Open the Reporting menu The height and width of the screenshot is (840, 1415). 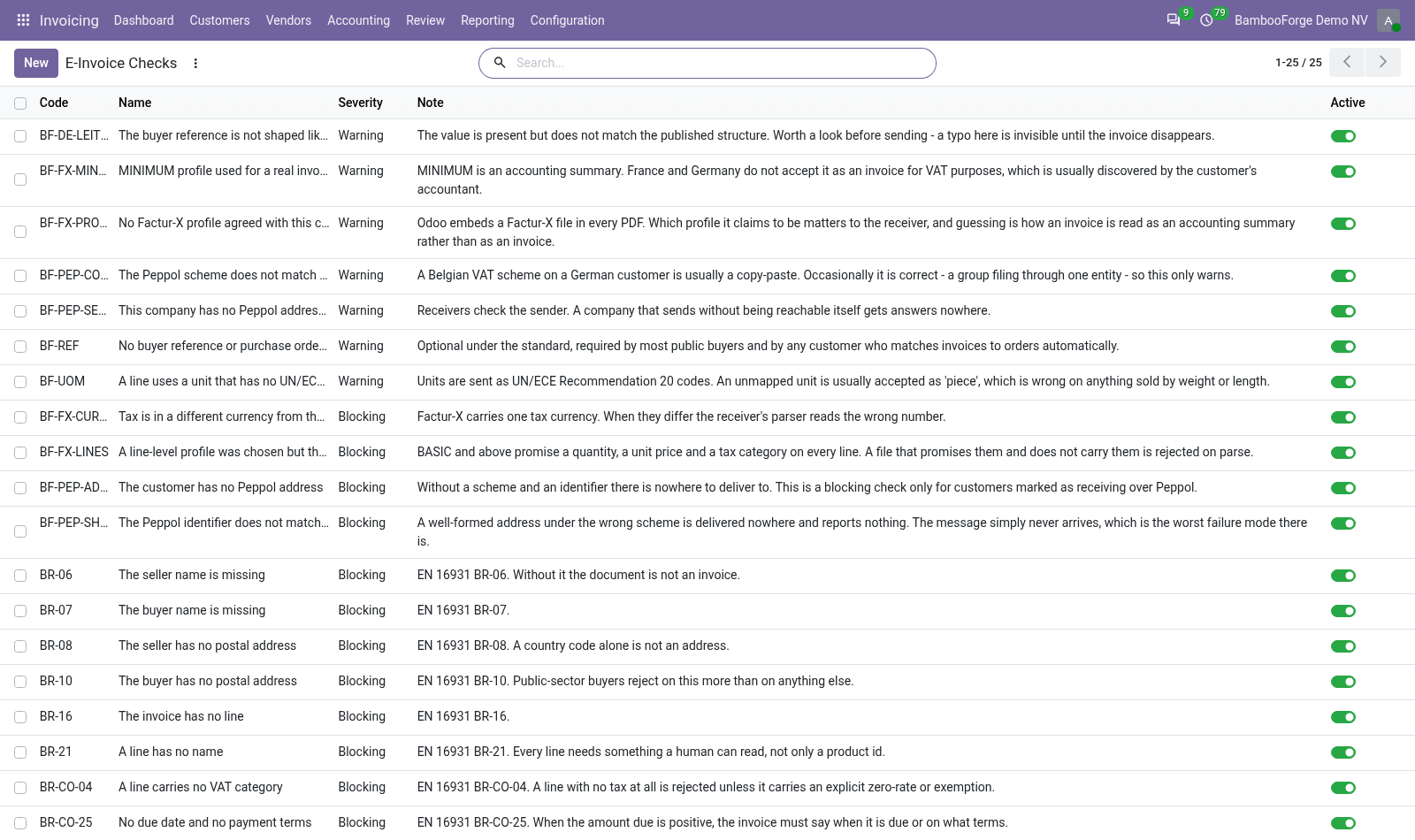tap(487, 20)
